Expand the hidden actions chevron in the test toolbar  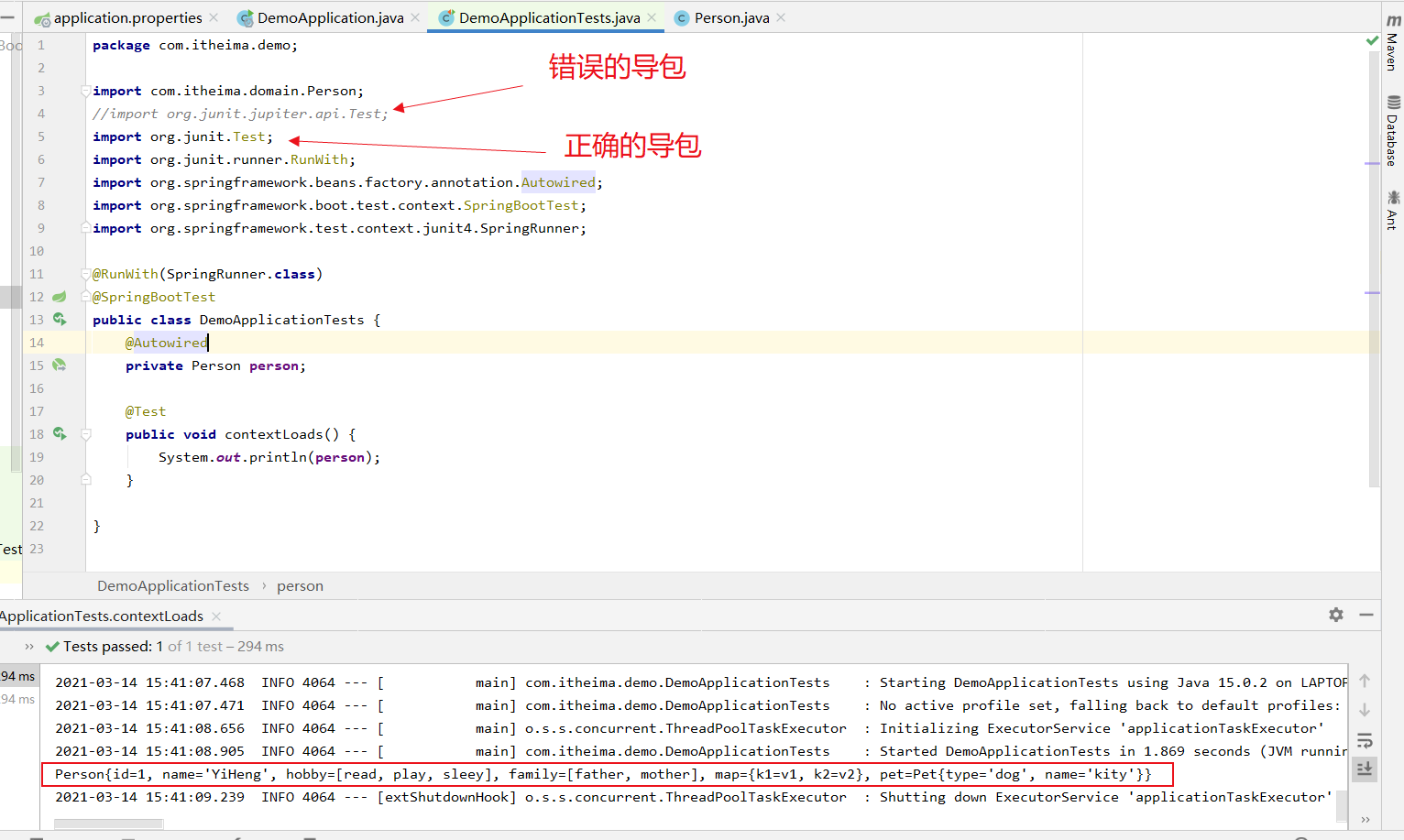[1365, 819]
